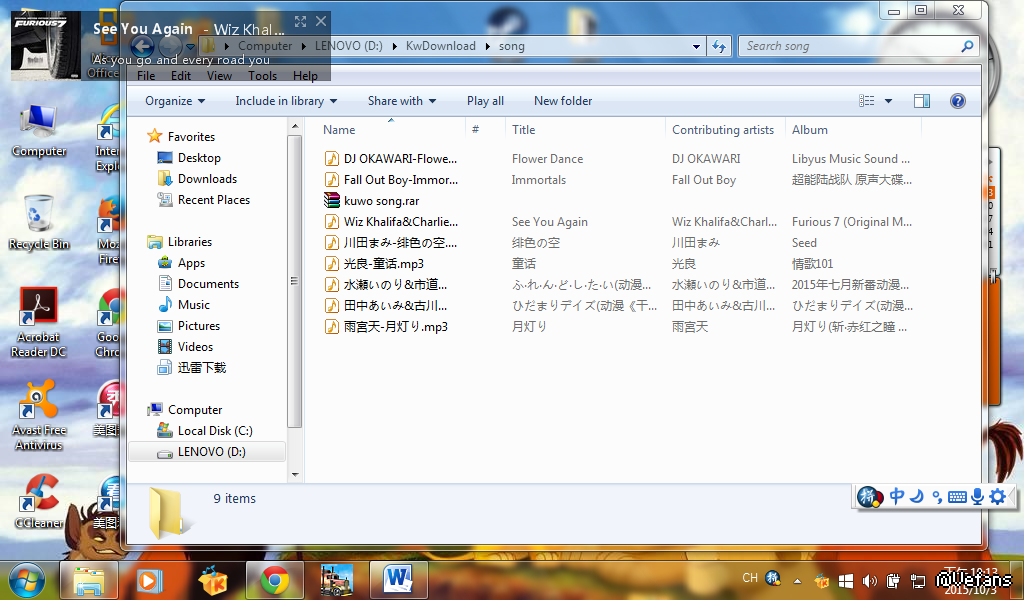Click the IME microphone voice input icon
This screenshot has height=600, width=1024.
tap(977, 496)
